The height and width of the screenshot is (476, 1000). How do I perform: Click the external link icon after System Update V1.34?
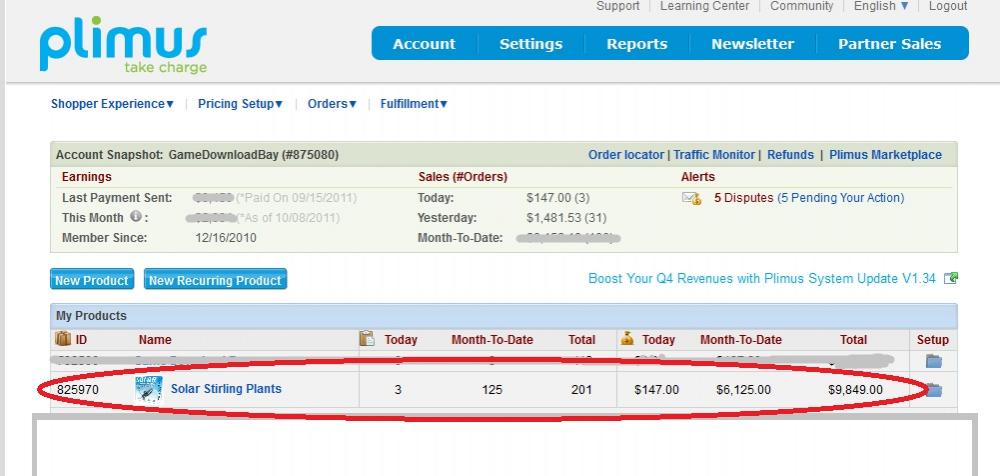pyautogui.click(x=951, y=278)
